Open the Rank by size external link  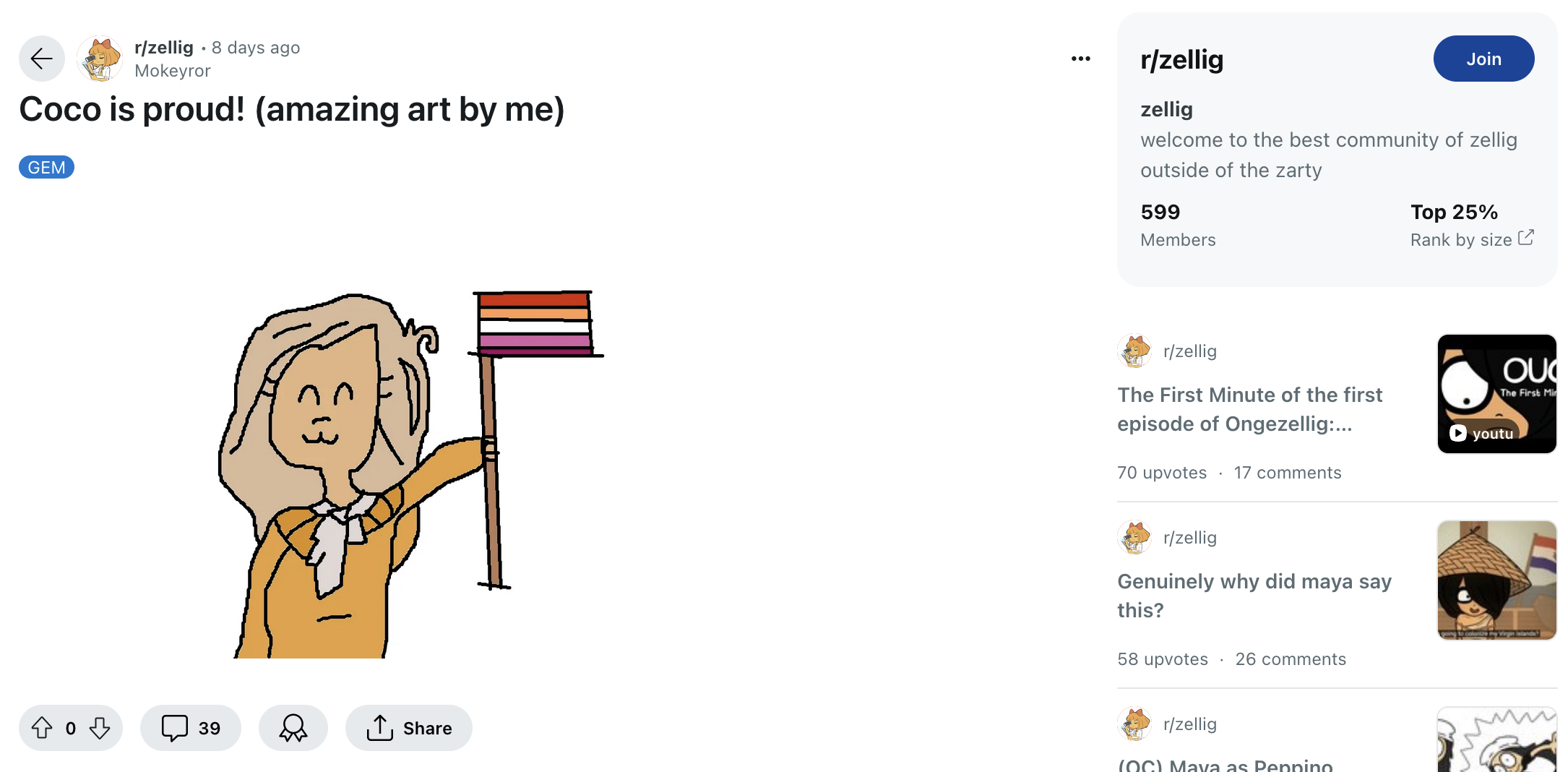click(1472, 239)
